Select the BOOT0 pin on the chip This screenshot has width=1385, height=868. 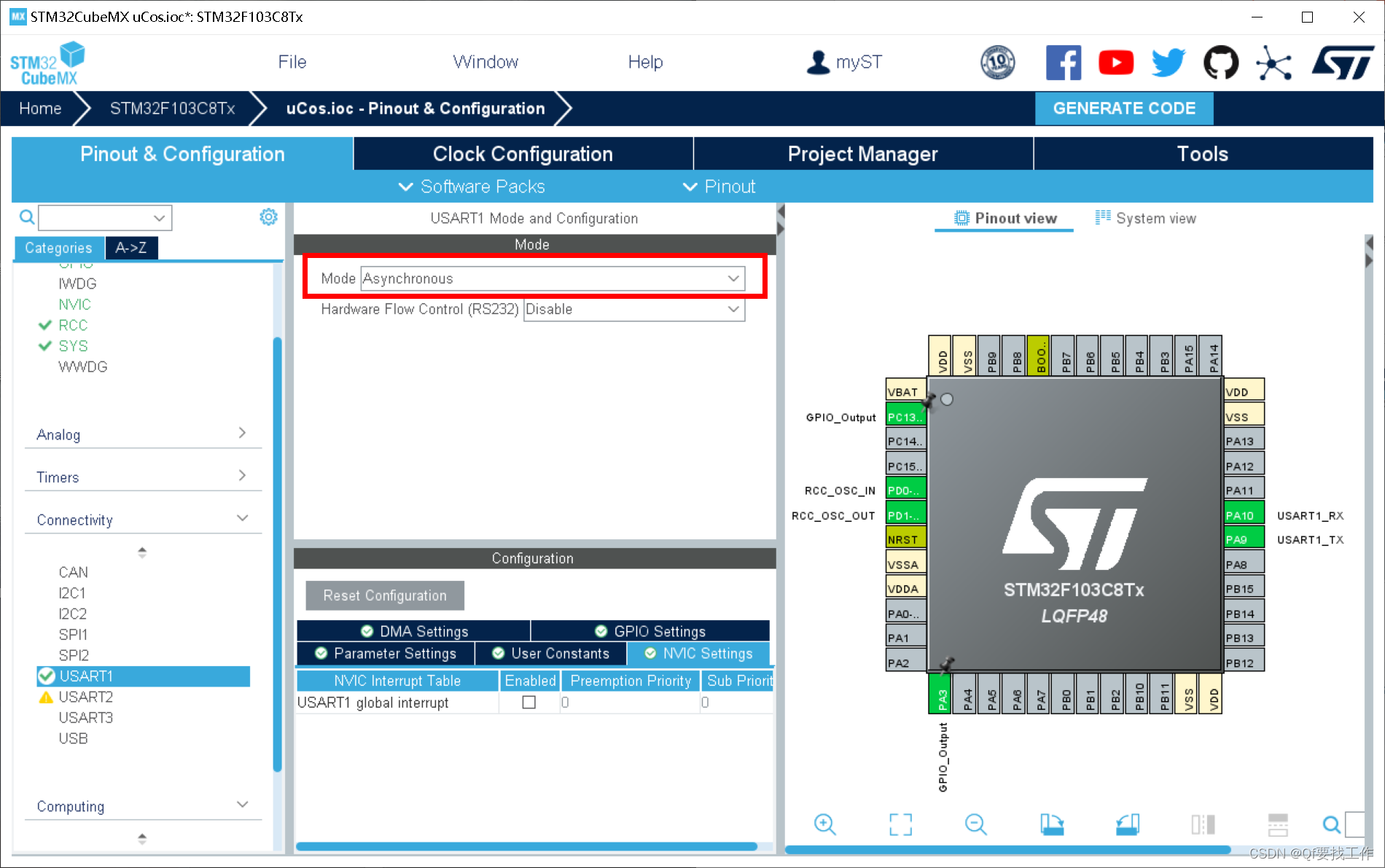1039,356
